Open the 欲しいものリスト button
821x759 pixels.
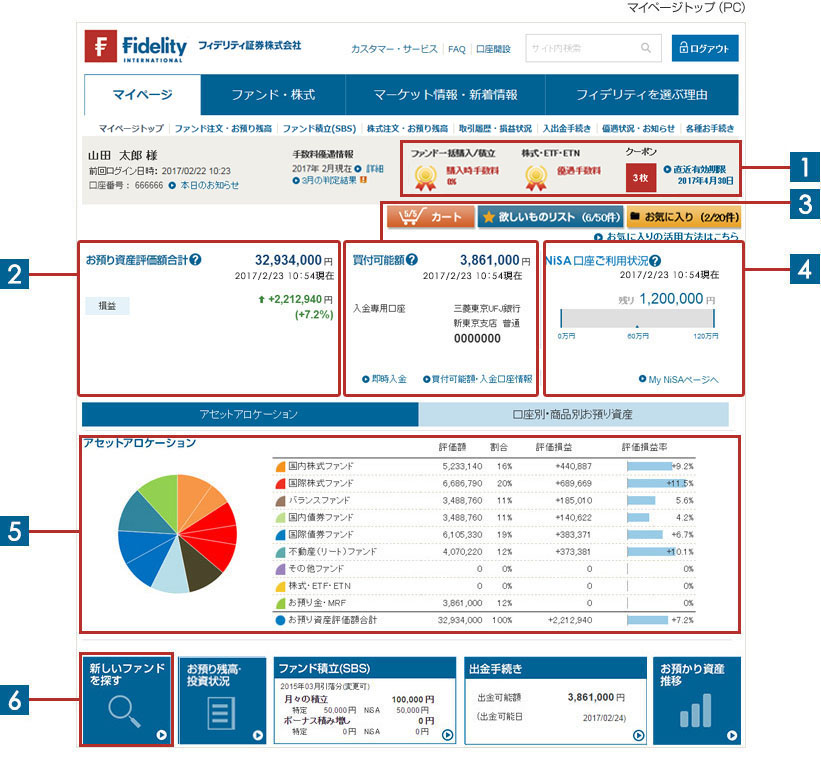coord(551,217)
